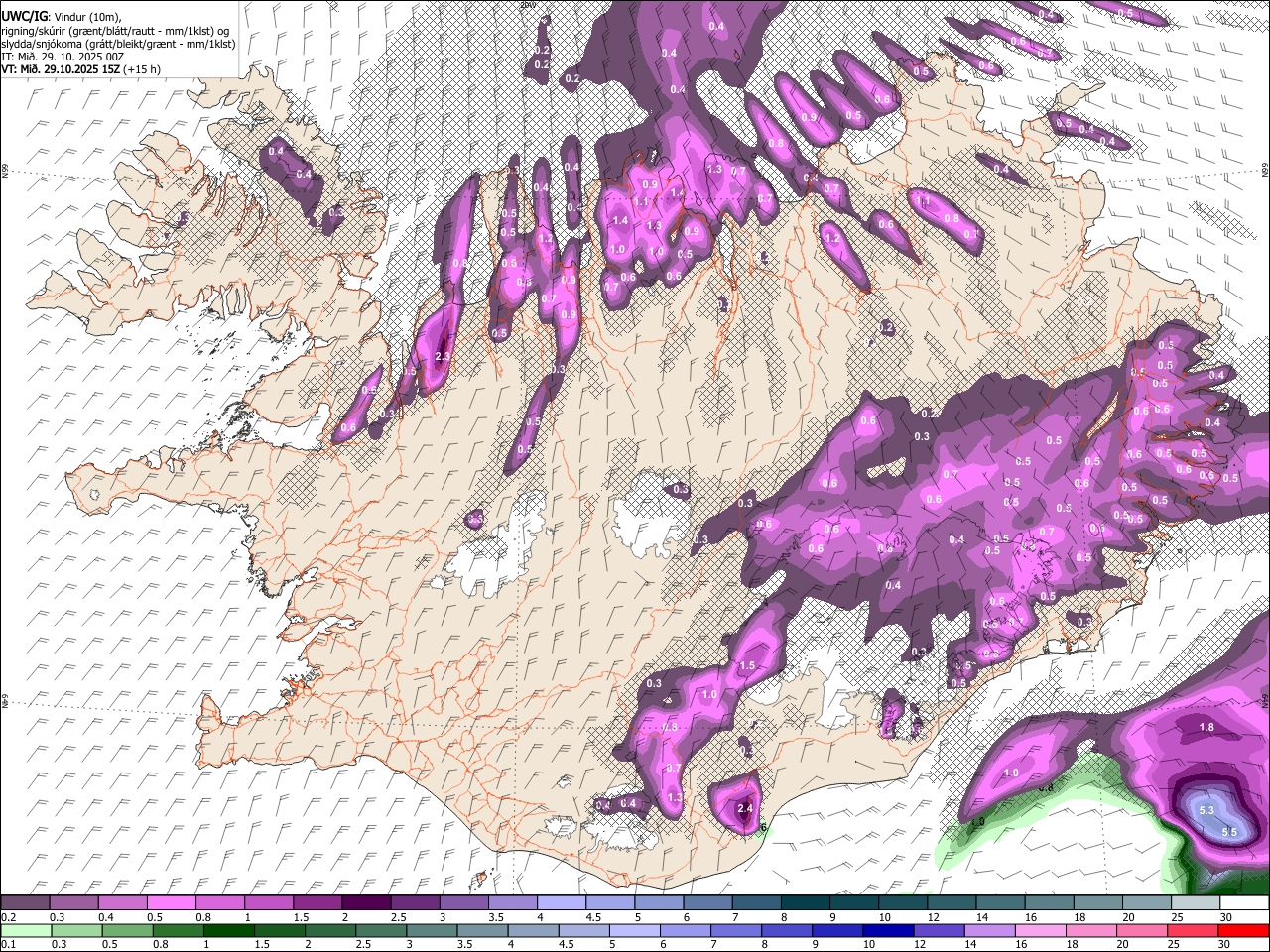Click the deep blue swatch between 10 and 12 in the lower legend row

point(888,930)
